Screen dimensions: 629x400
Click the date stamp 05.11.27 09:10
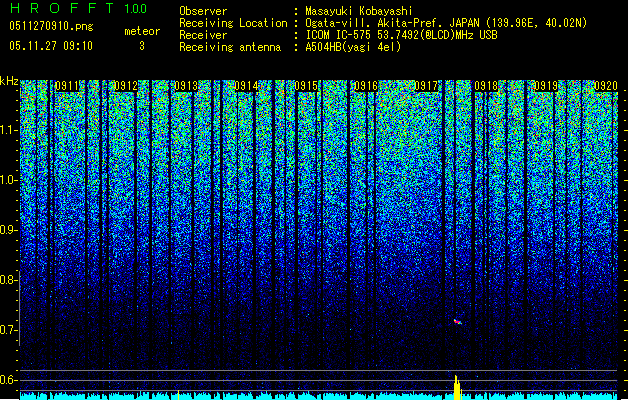(51, 46)
